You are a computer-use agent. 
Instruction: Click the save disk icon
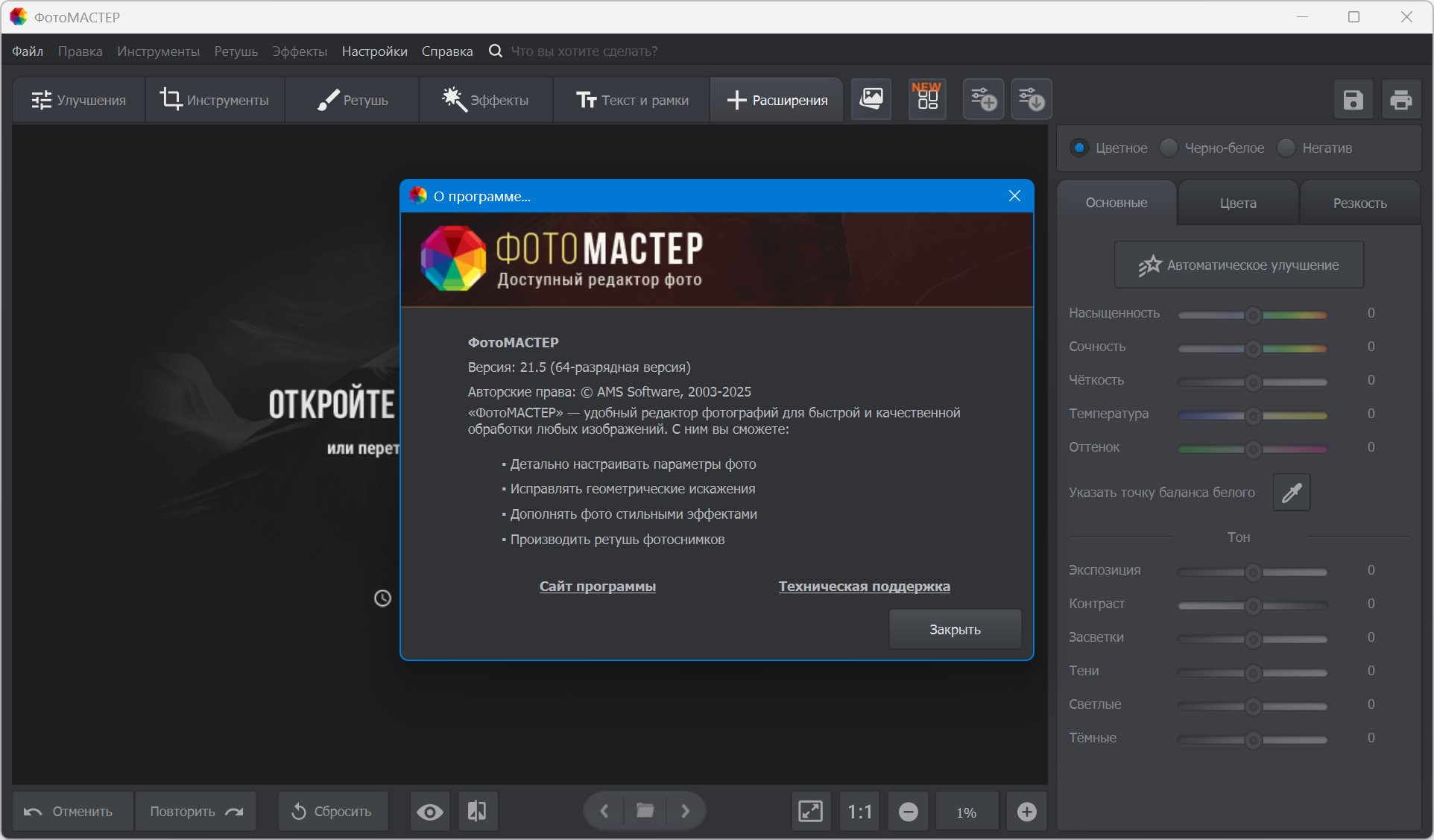tap(1353, 100)
